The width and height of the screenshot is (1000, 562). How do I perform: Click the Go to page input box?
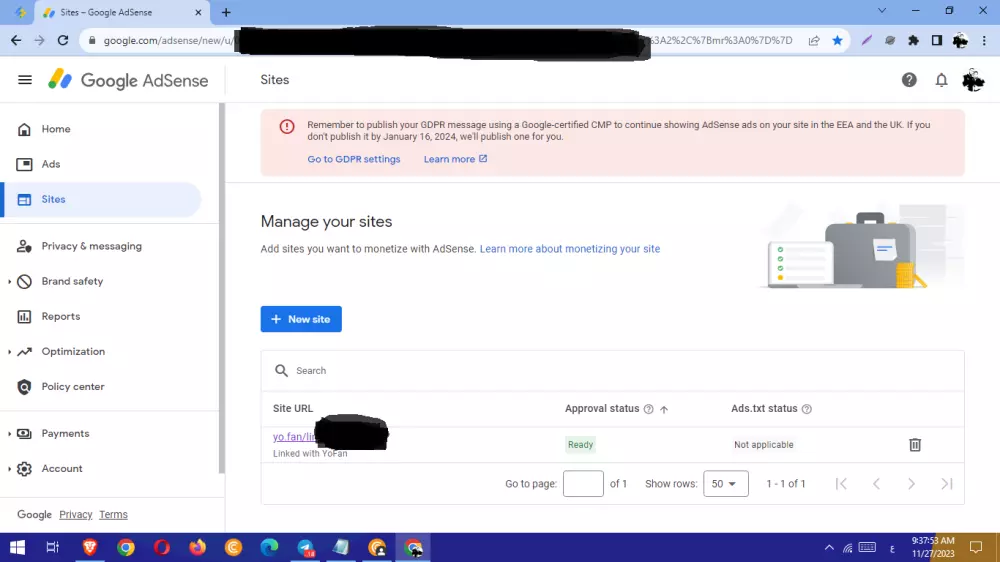(x=583, y=484)
